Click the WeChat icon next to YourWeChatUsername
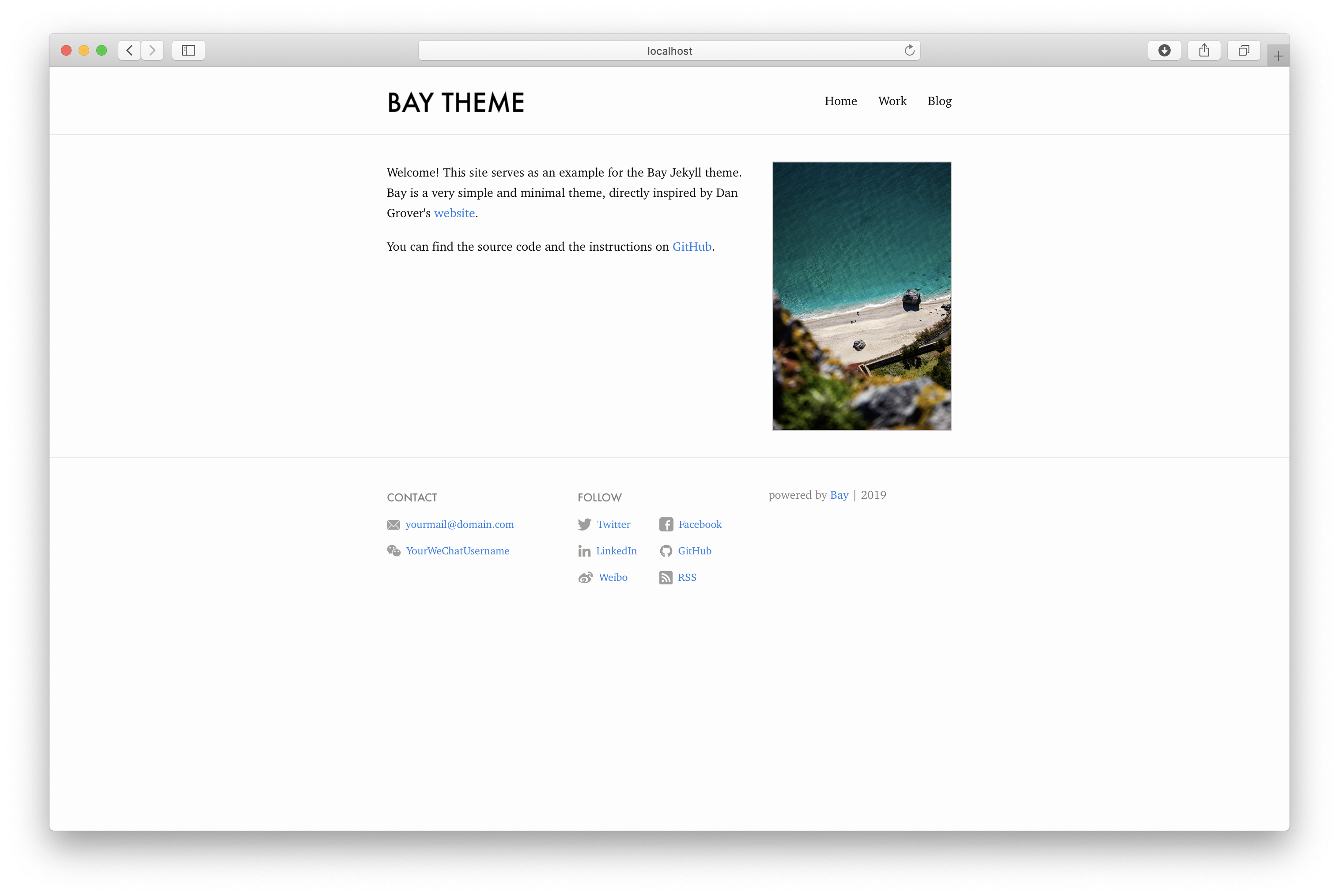 [x=393, y=551]
